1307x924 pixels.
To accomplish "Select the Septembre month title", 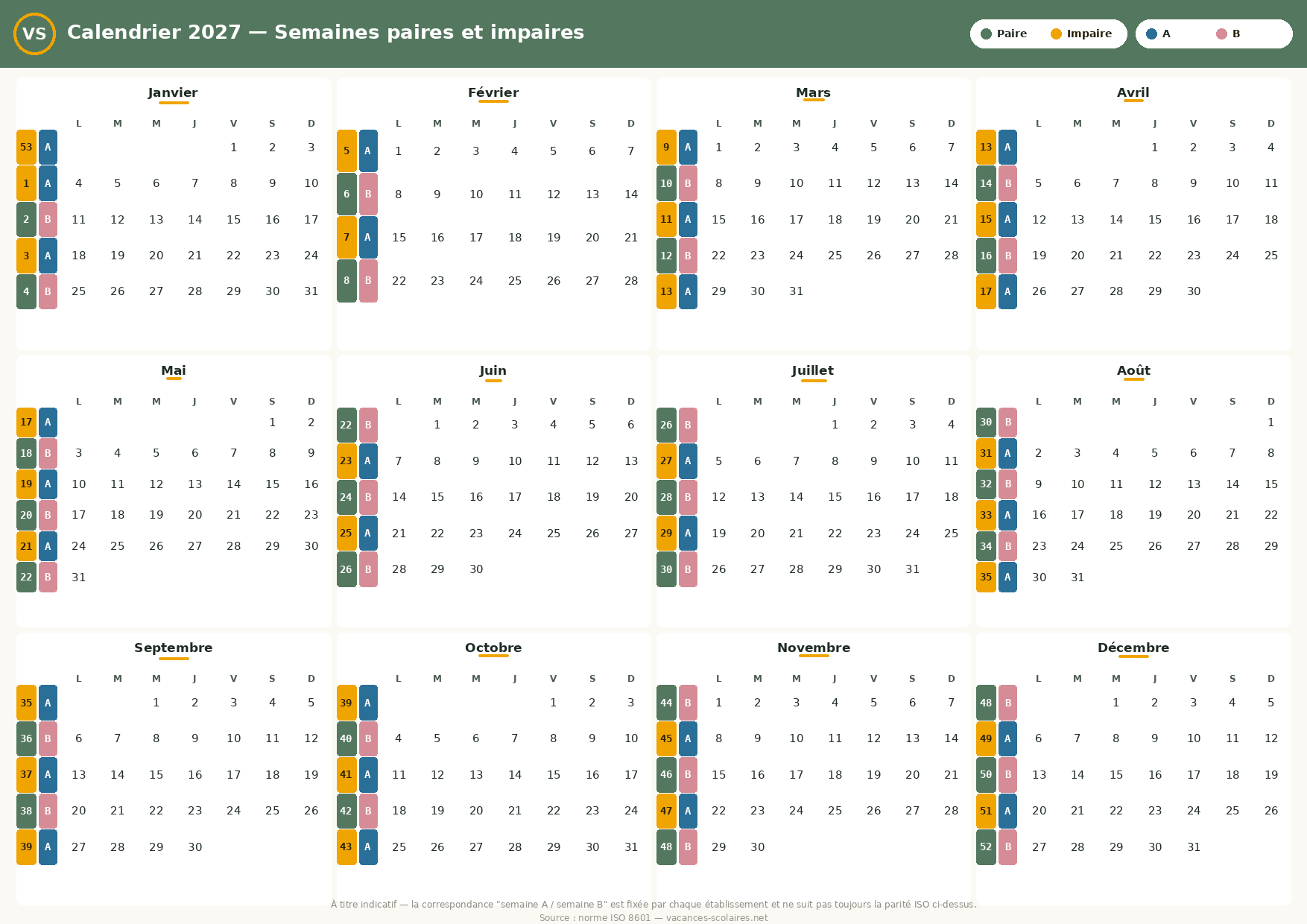I will (174, 648).
